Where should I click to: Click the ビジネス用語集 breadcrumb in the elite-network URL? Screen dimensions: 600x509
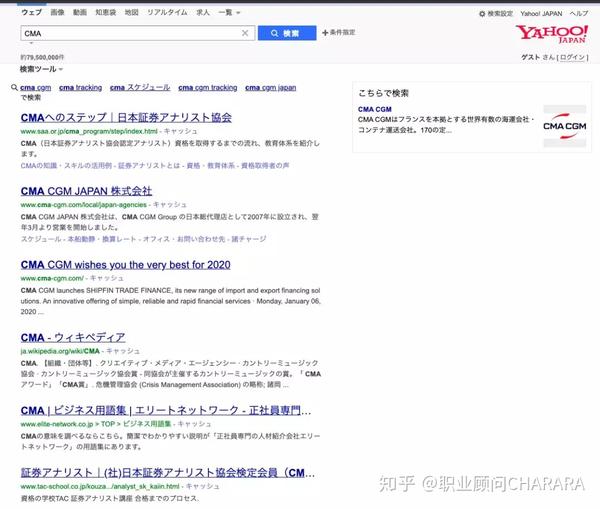(x=147, y=424)
